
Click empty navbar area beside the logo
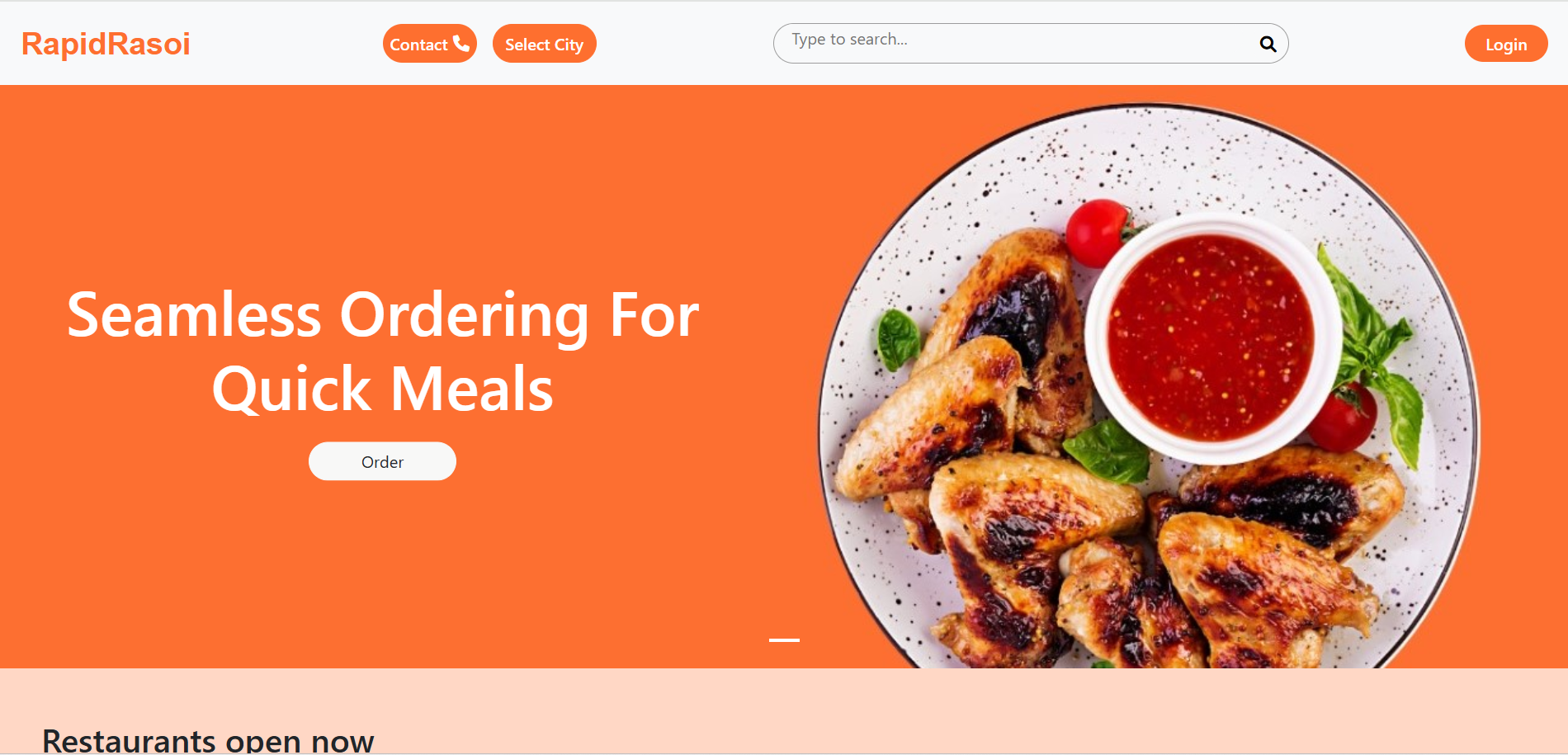[285, 44]
